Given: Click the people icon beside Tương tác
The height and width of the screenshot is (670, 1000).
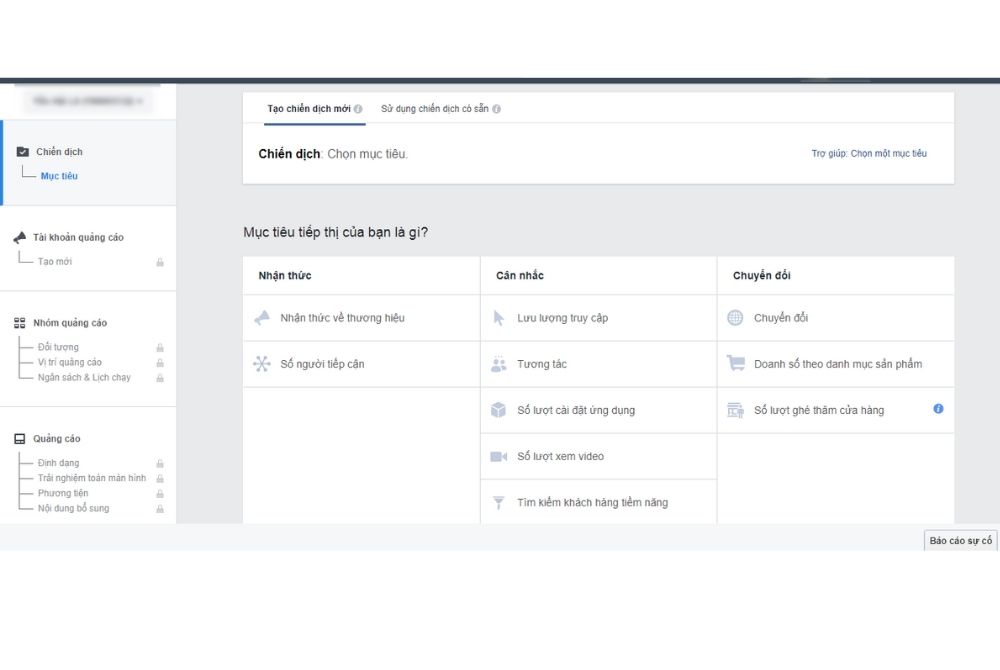Looking at the screenshot, I should [499, 364].
